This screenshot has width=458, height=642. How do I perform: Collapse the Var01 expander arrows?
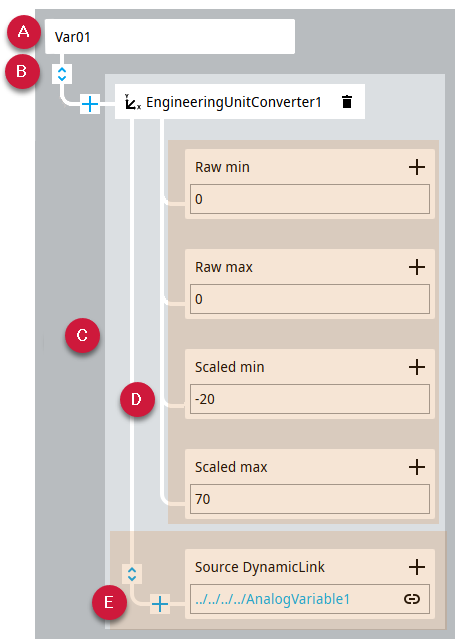pyautogui.click(x=62, y=74)
